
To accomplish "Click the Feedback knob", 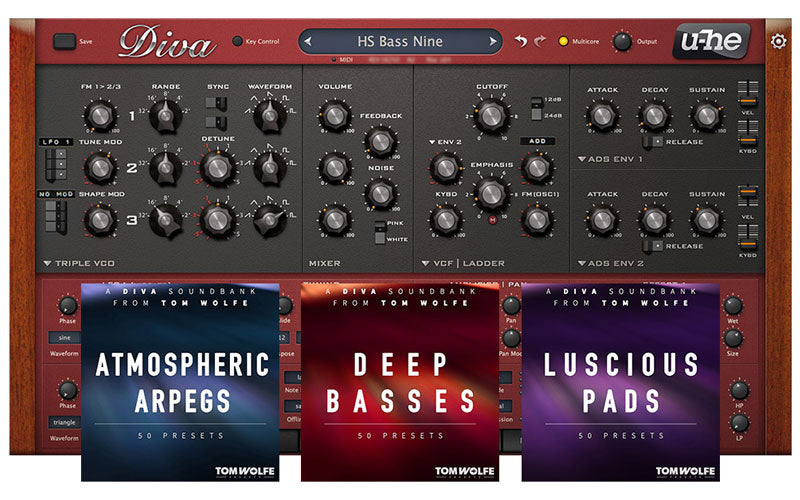I will point(381,141).
